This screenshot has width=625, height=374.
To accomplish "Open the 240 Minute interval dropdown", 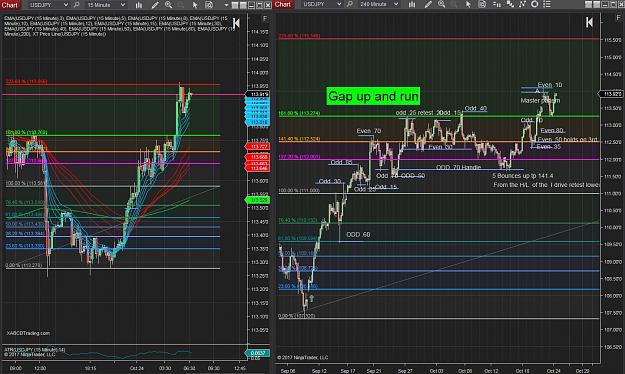I will pyautogui.click(x=379, y=4).
